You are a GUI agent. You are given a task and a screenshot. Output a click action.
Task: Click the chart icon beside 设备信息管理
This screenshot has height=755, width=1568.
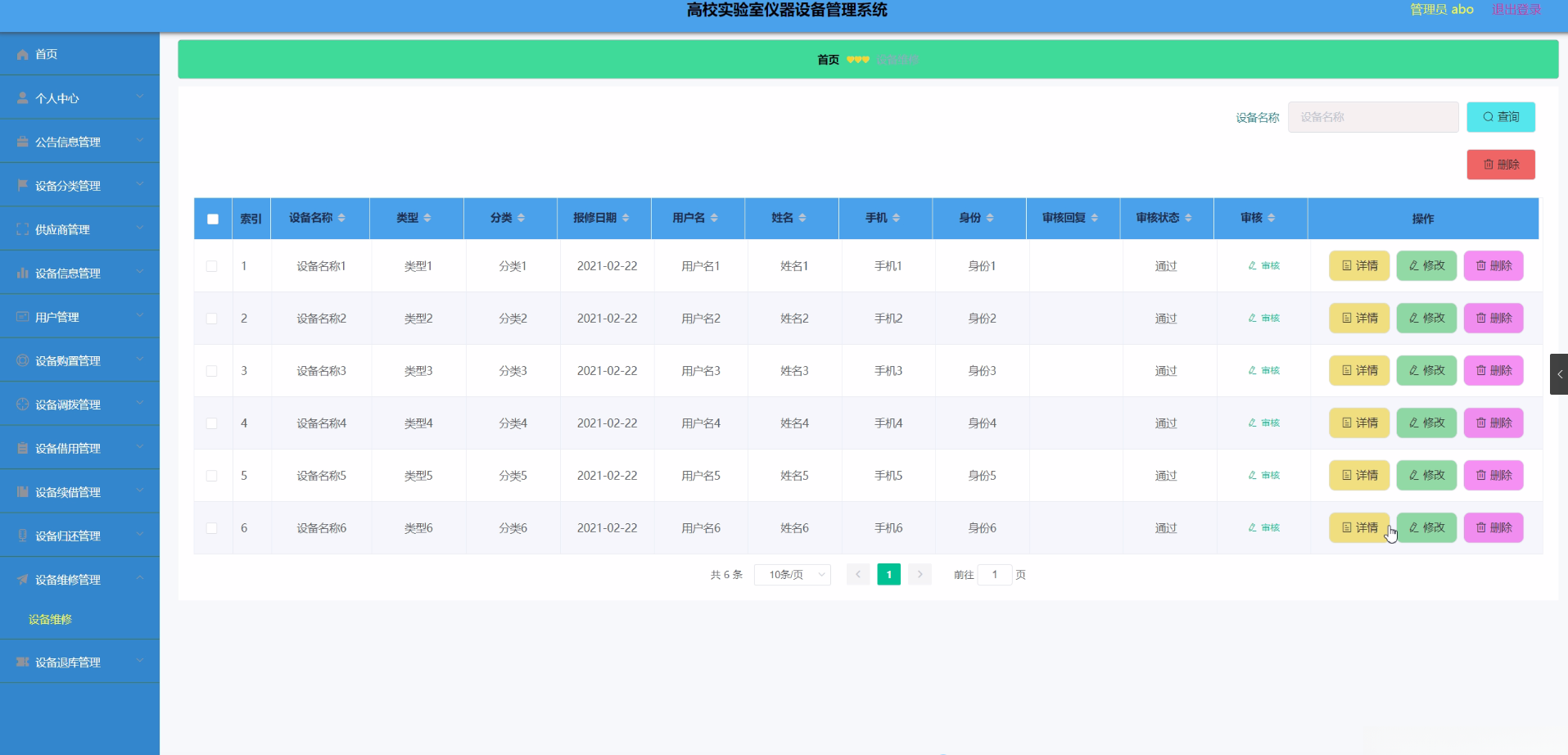click(x=22, y=272)
